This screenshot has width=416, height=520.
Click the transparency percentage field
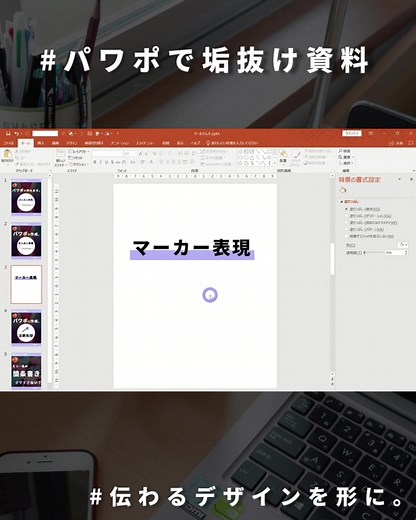click(x=394, y=253)
